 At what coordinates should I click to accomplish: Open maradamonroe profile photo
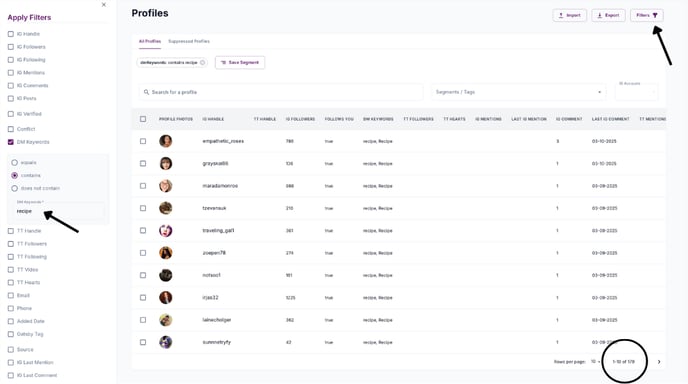coord(165,186)
